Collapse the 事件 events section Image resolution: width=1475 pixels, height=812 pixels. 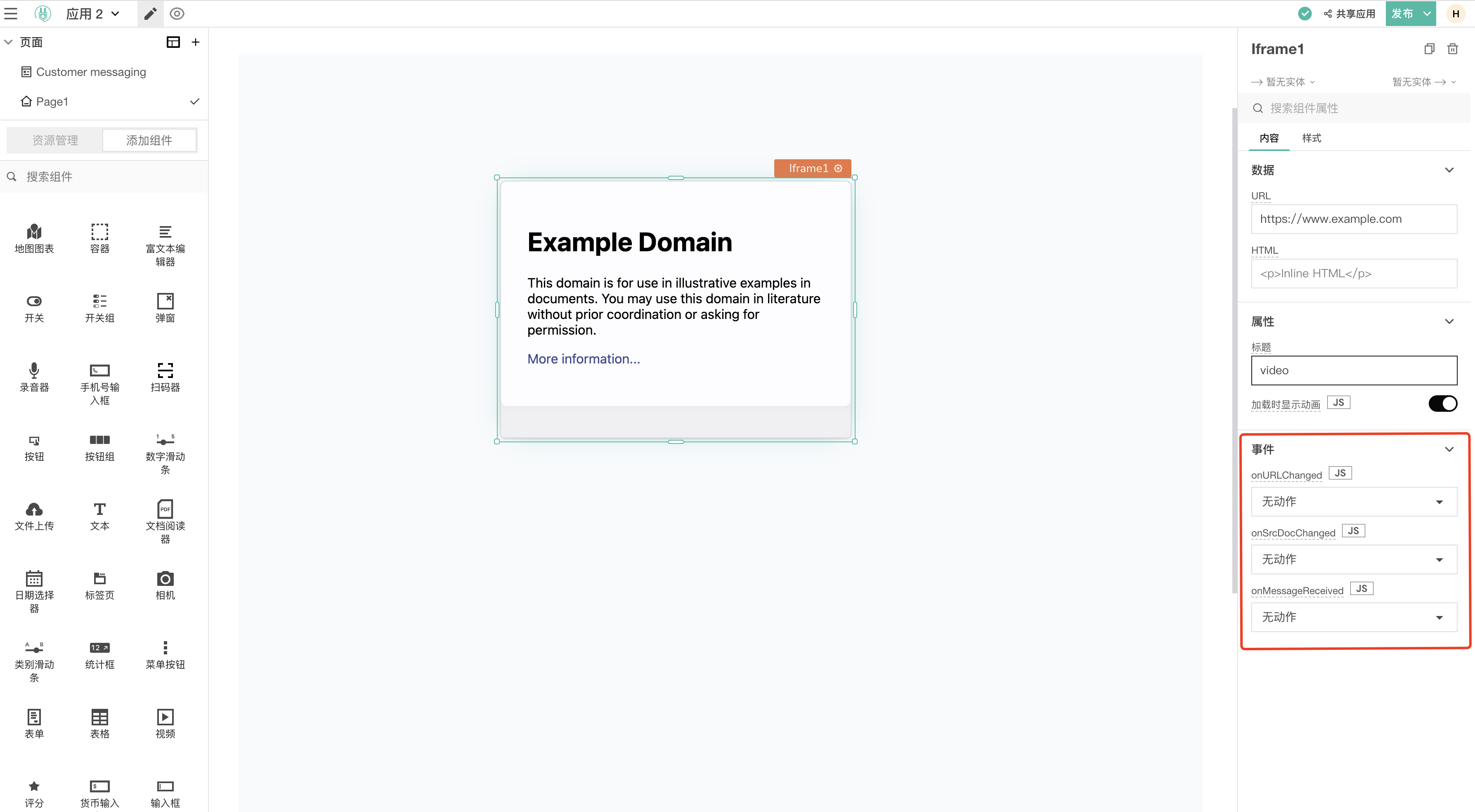click(x=1450, y=449)
